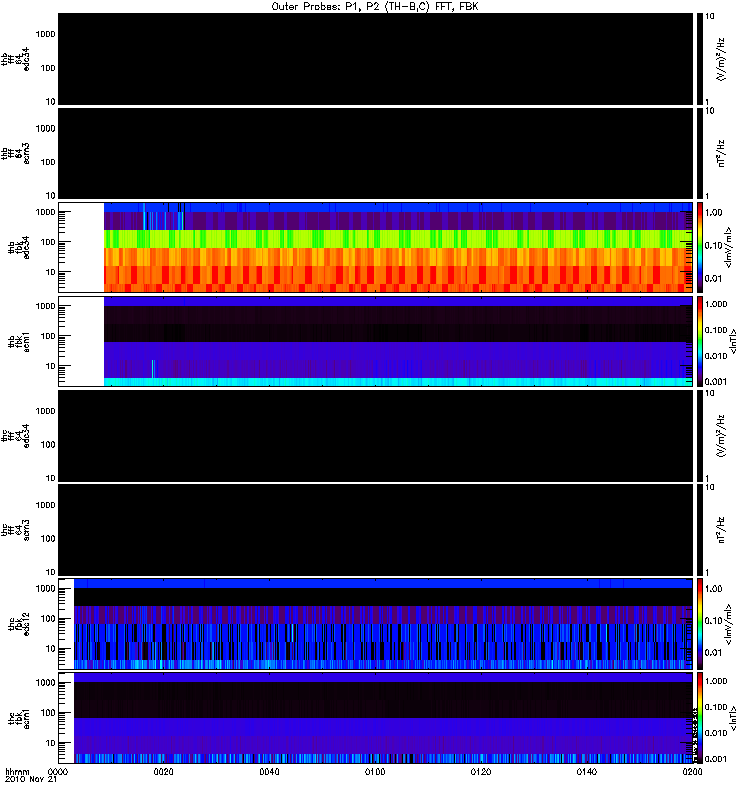Click the 0200 time axis label
This screenshot has width=750, height=800.
click(692, 771)
